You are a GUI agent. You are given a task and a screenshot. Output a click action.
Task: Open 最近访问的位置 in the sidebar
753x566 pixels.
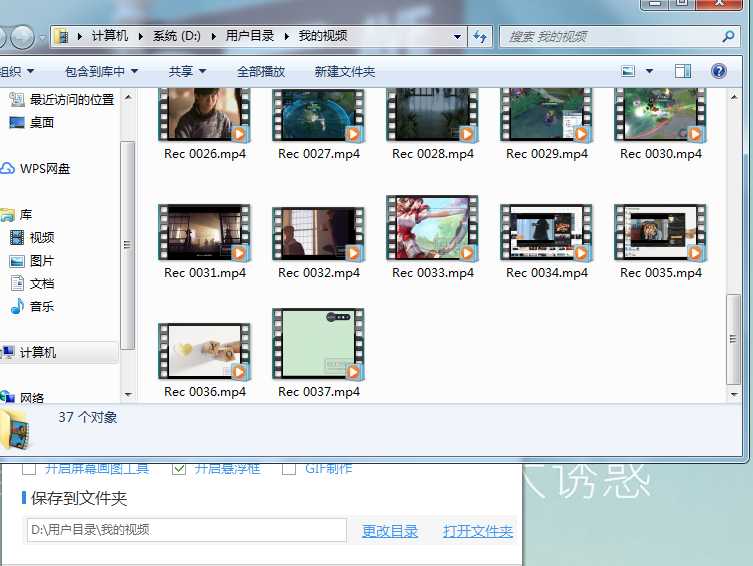tap(72, 99)
